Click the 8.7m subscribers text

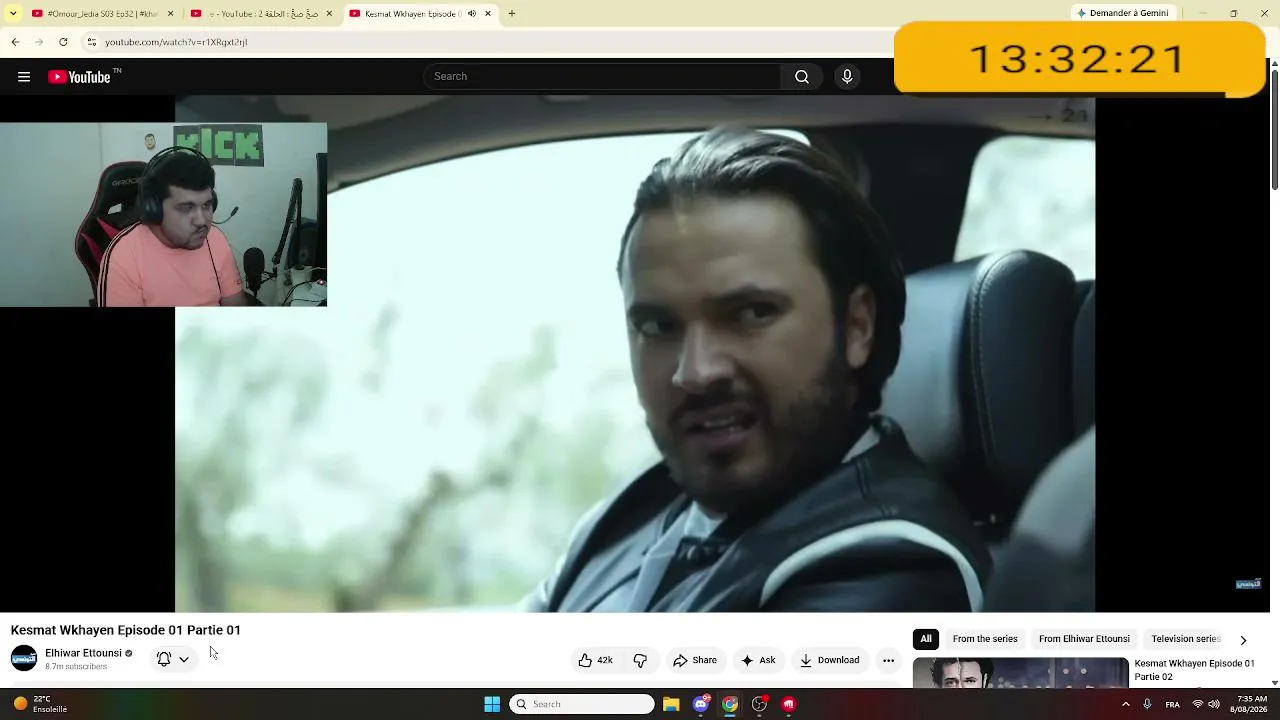point(76,667)
